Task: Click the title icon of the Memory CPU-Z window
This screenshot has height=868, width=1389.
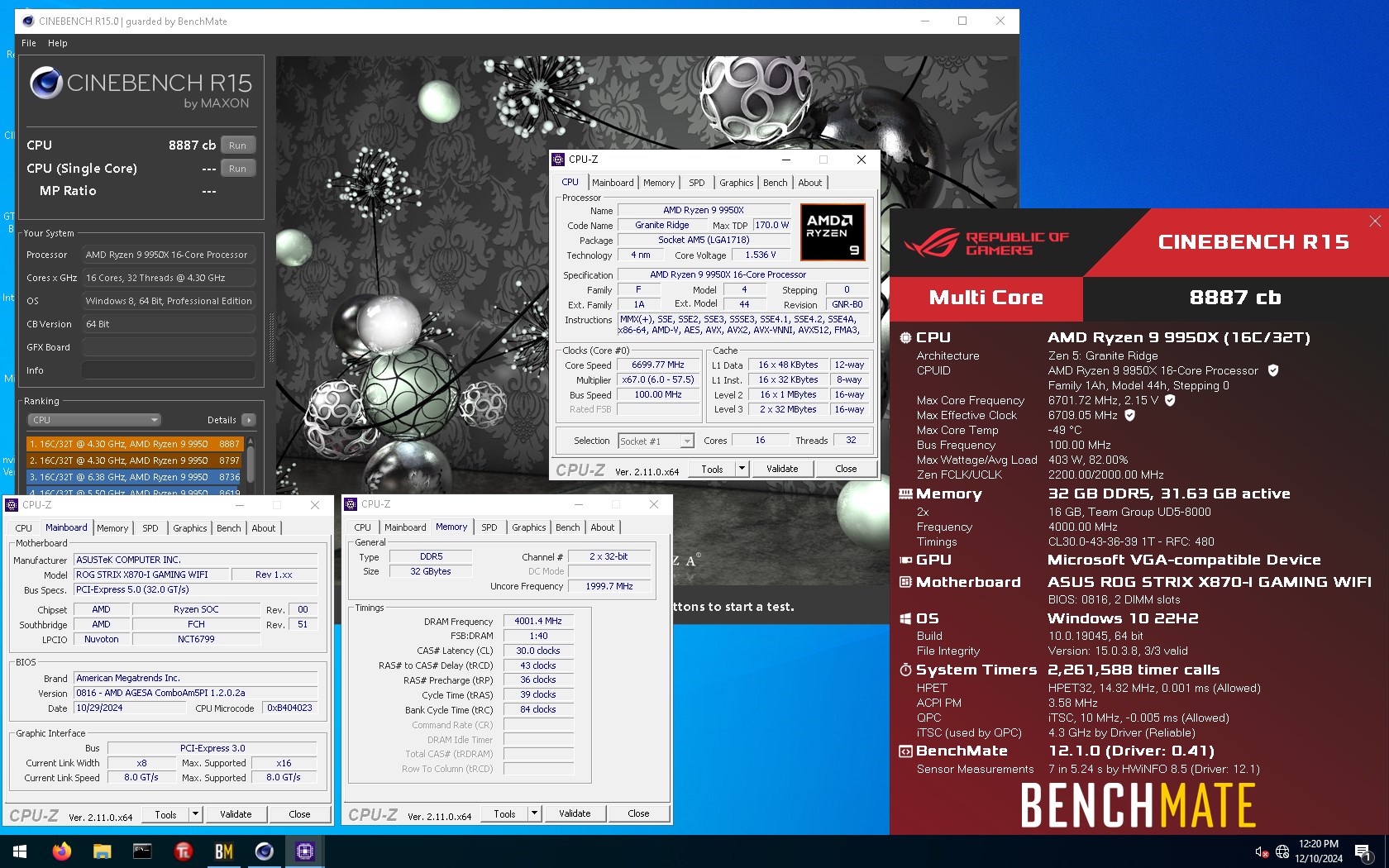Action: coord(351,504)
